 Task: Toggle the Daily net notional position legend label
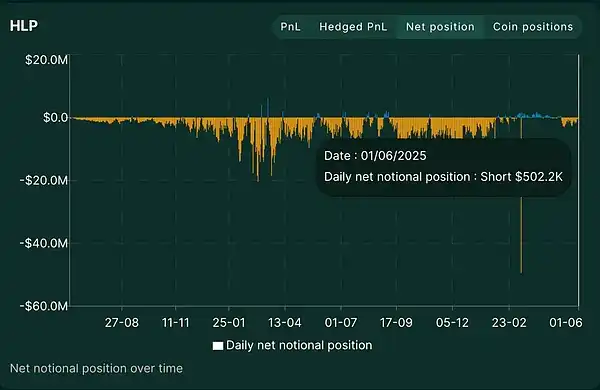coord(299,345)
